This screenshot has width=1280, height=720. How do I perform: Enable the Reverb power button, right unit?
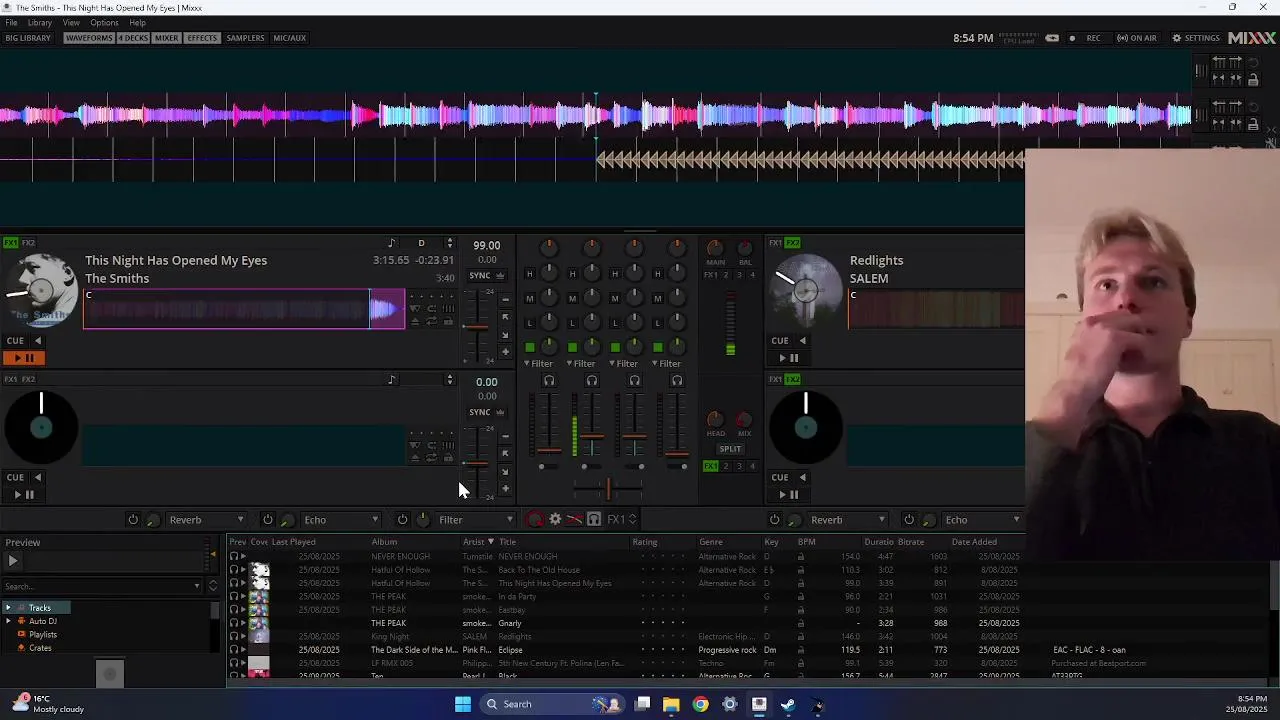pos(775,520)
